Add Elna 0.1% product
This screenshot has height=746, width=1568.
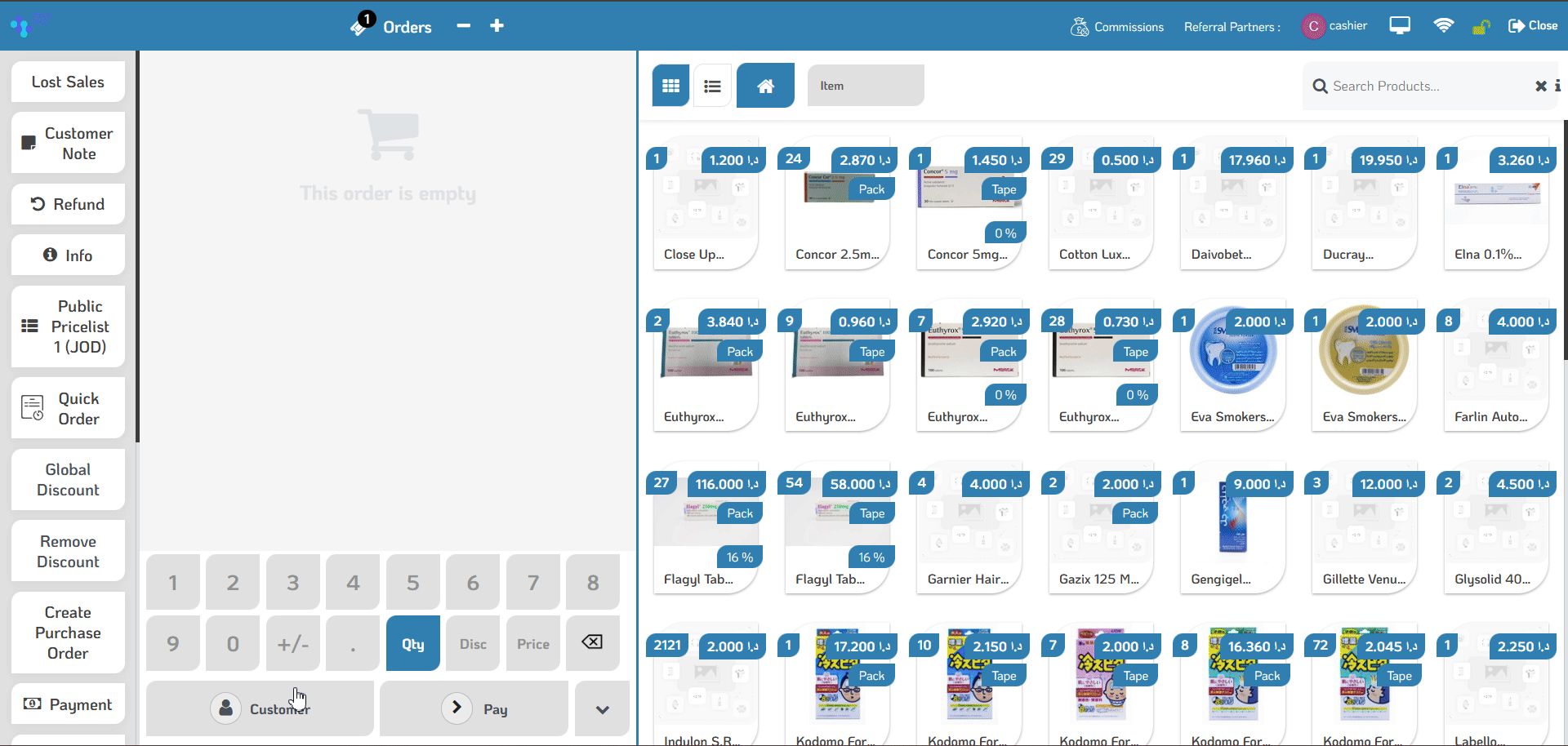click(x=1496, y=204)
